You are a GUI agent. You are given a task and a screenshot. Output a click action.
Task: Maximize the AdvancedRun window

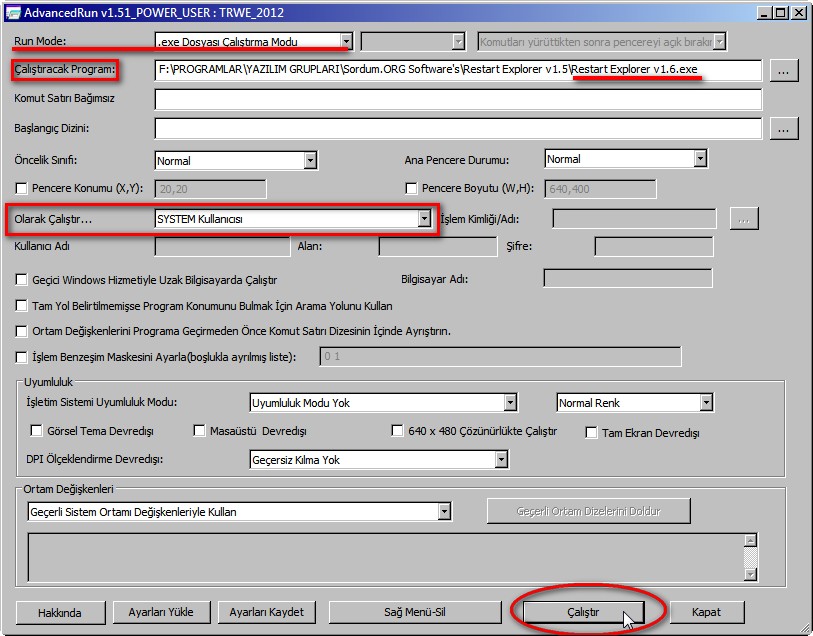[x=779, y=13]
